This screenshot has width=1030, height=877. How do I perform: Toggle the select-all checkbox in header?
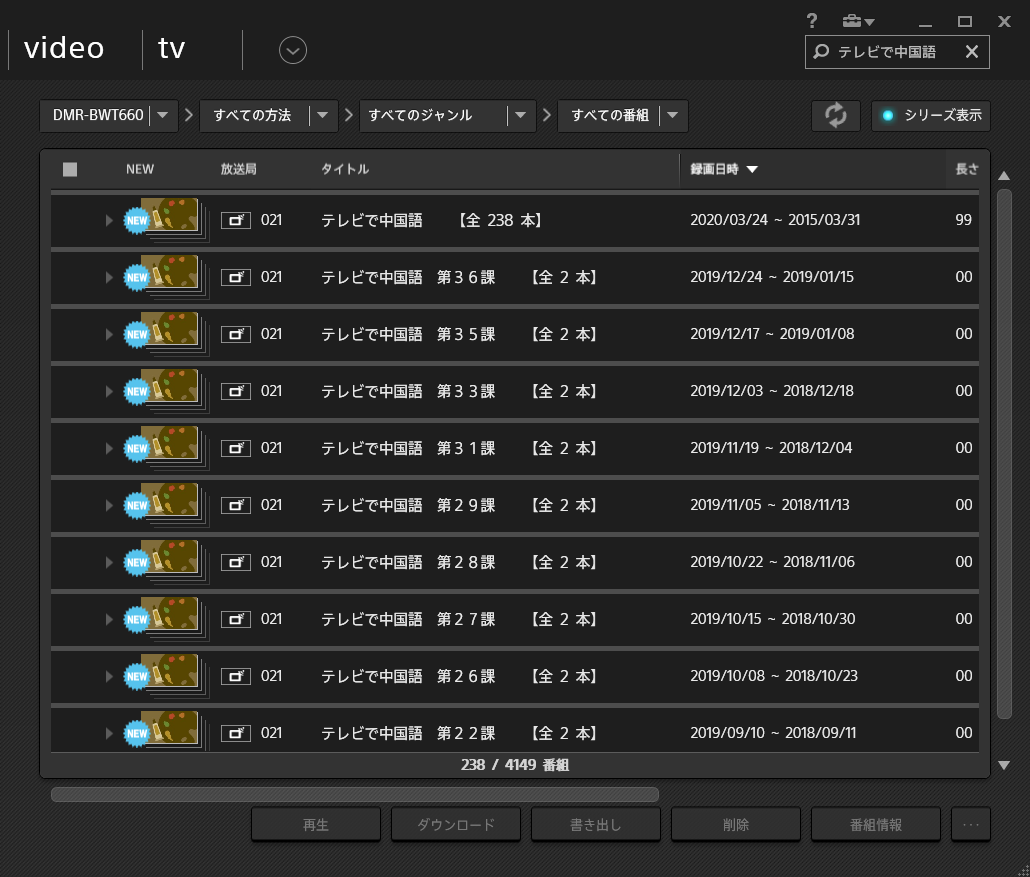pyautogui.click(x=70, y=169)
